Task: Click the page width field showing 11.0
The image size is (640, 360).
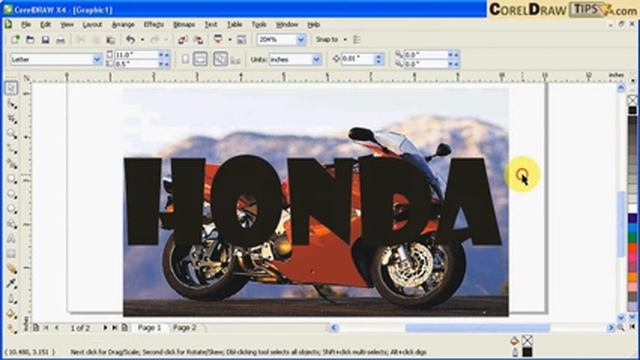Action: pos(136,55)
